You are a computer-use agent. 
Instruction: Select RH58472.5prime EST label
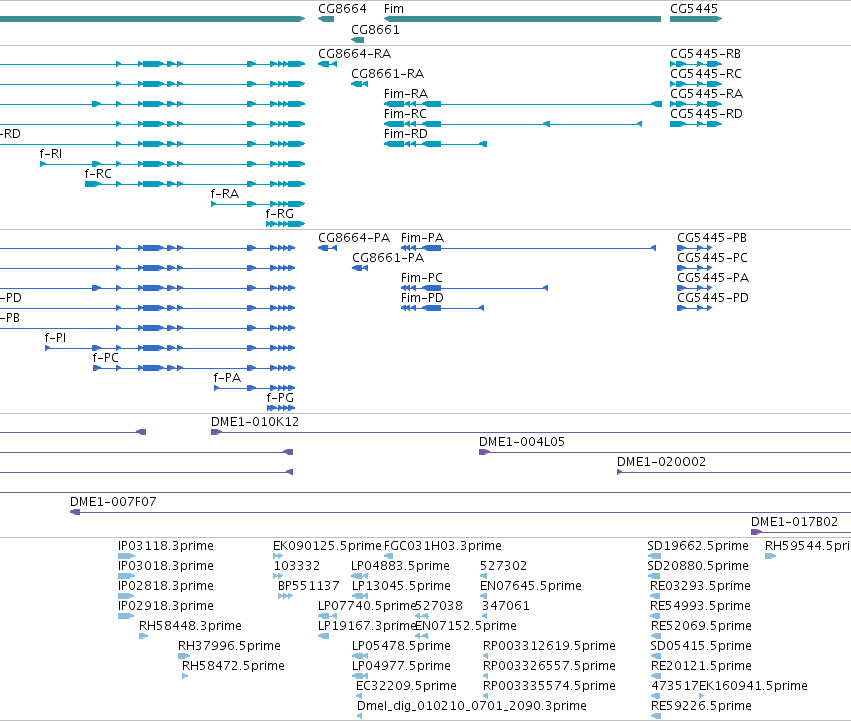click(233, 666)
